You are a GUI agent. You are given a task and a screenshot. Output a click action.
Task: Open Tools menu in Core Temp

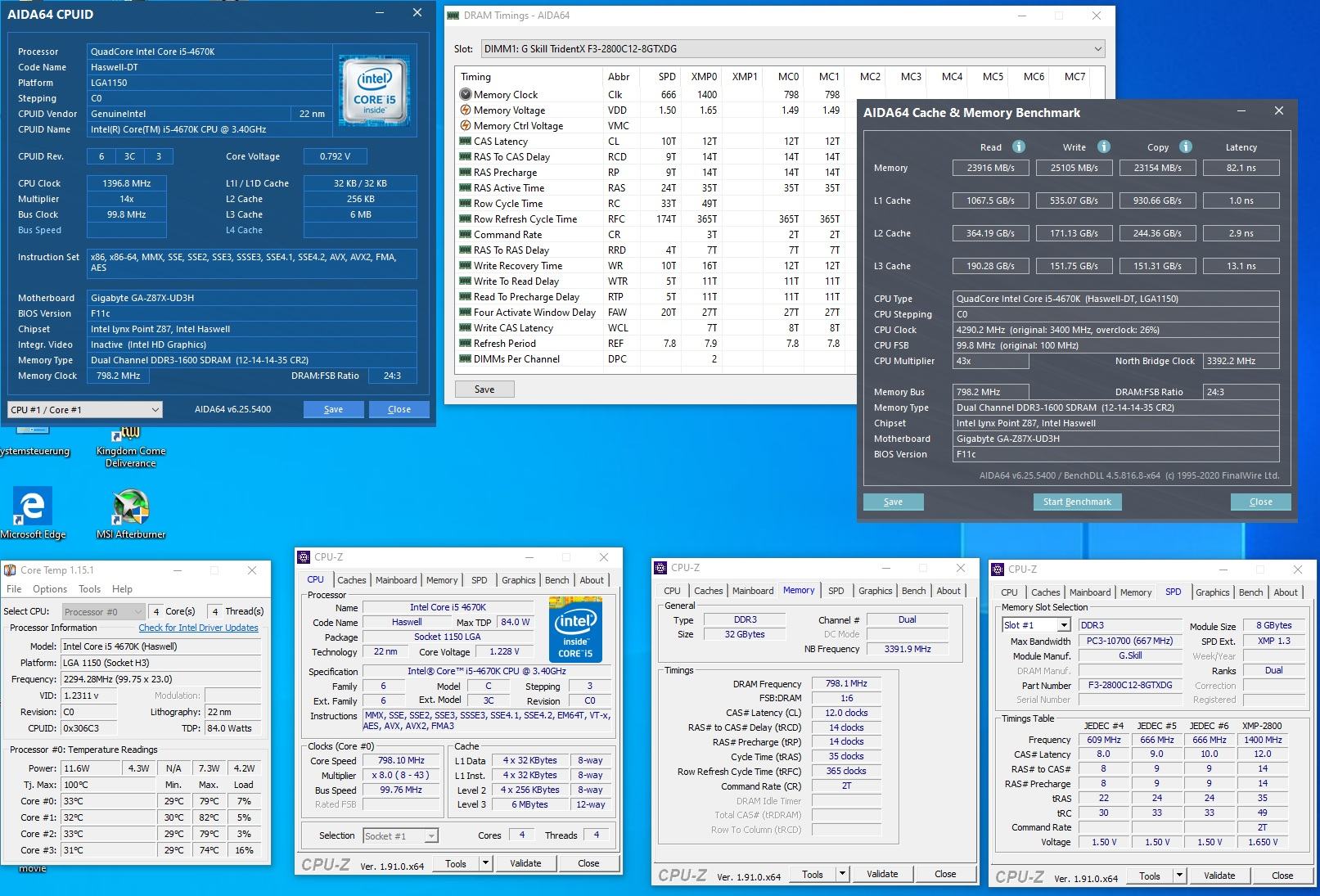click(90, 589)
